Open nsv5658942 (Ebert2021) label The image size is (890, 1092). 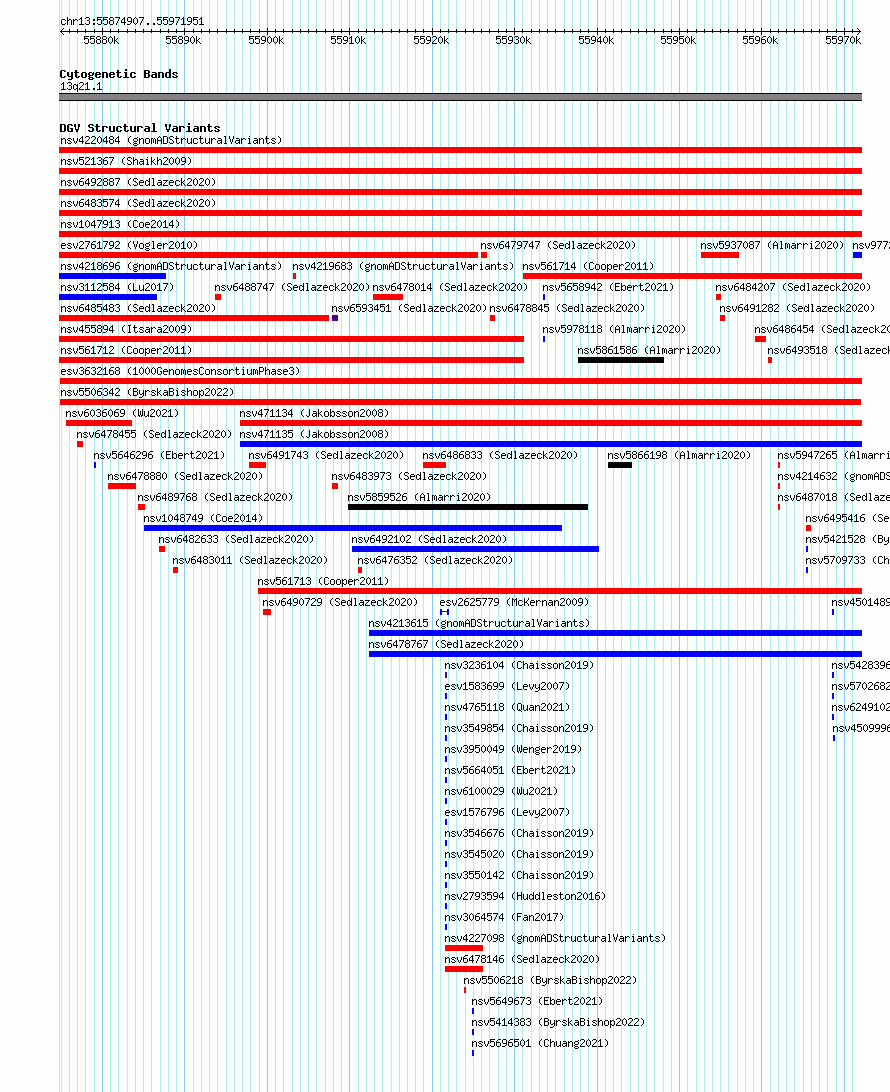pos(609,287)
